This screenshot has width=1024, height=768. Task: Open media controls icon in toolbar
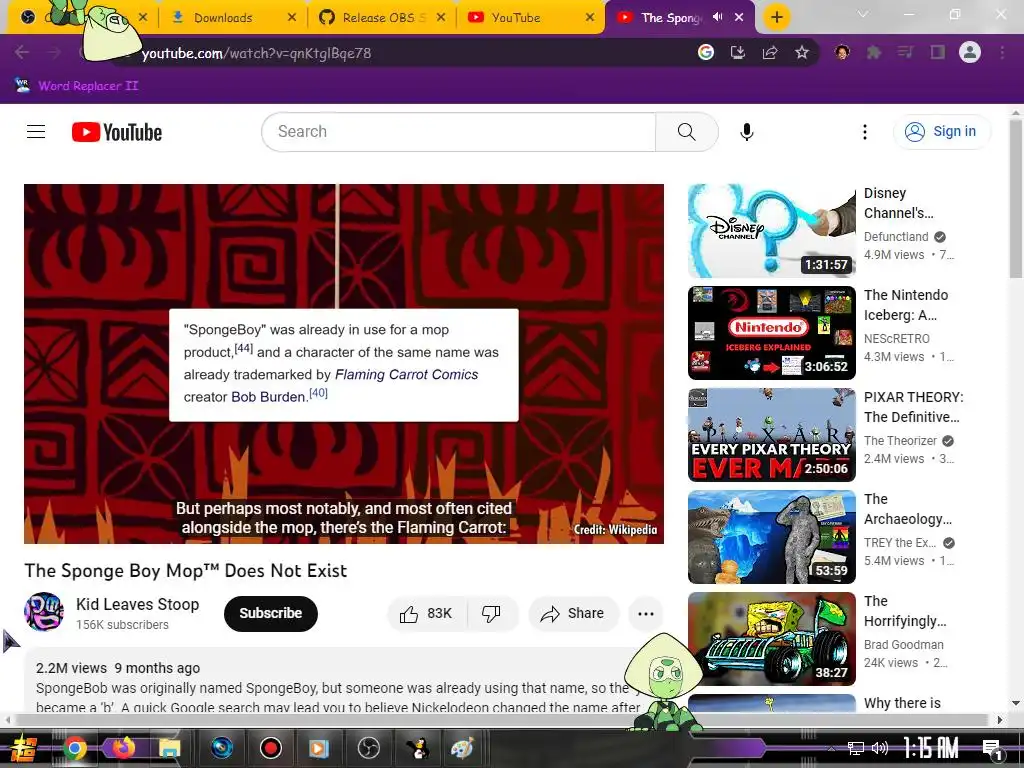click(906, 52)
